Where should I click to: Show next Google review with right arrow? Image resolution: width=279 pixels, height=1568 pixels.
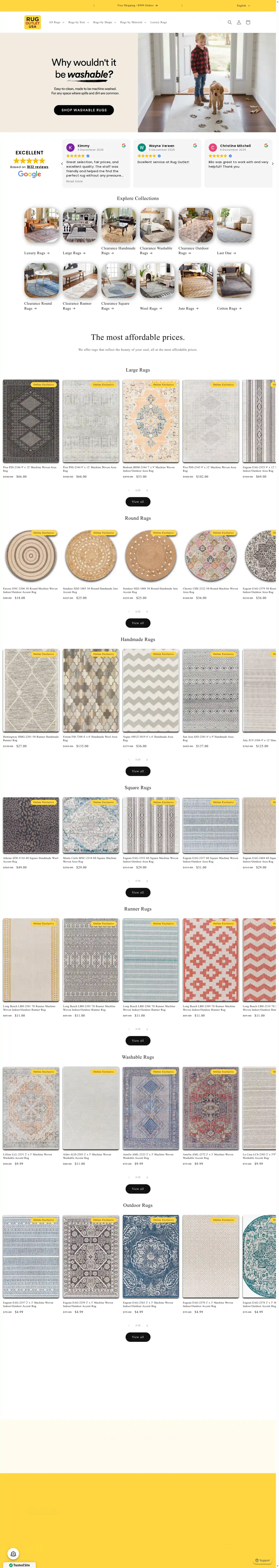coord(272,164)
